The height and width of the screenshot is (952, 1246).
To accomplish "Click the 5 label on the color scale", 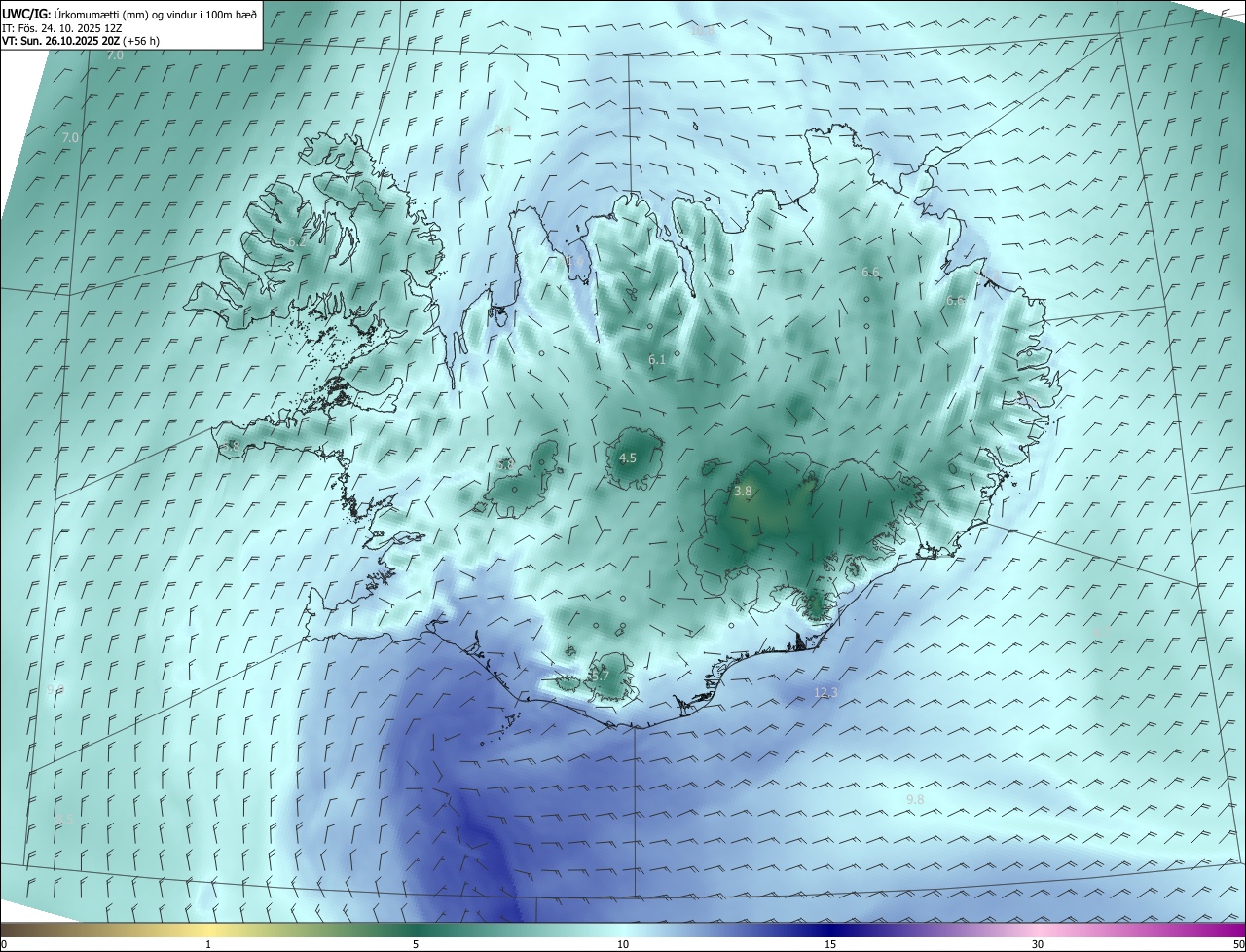I will click(x=416, y=945).
